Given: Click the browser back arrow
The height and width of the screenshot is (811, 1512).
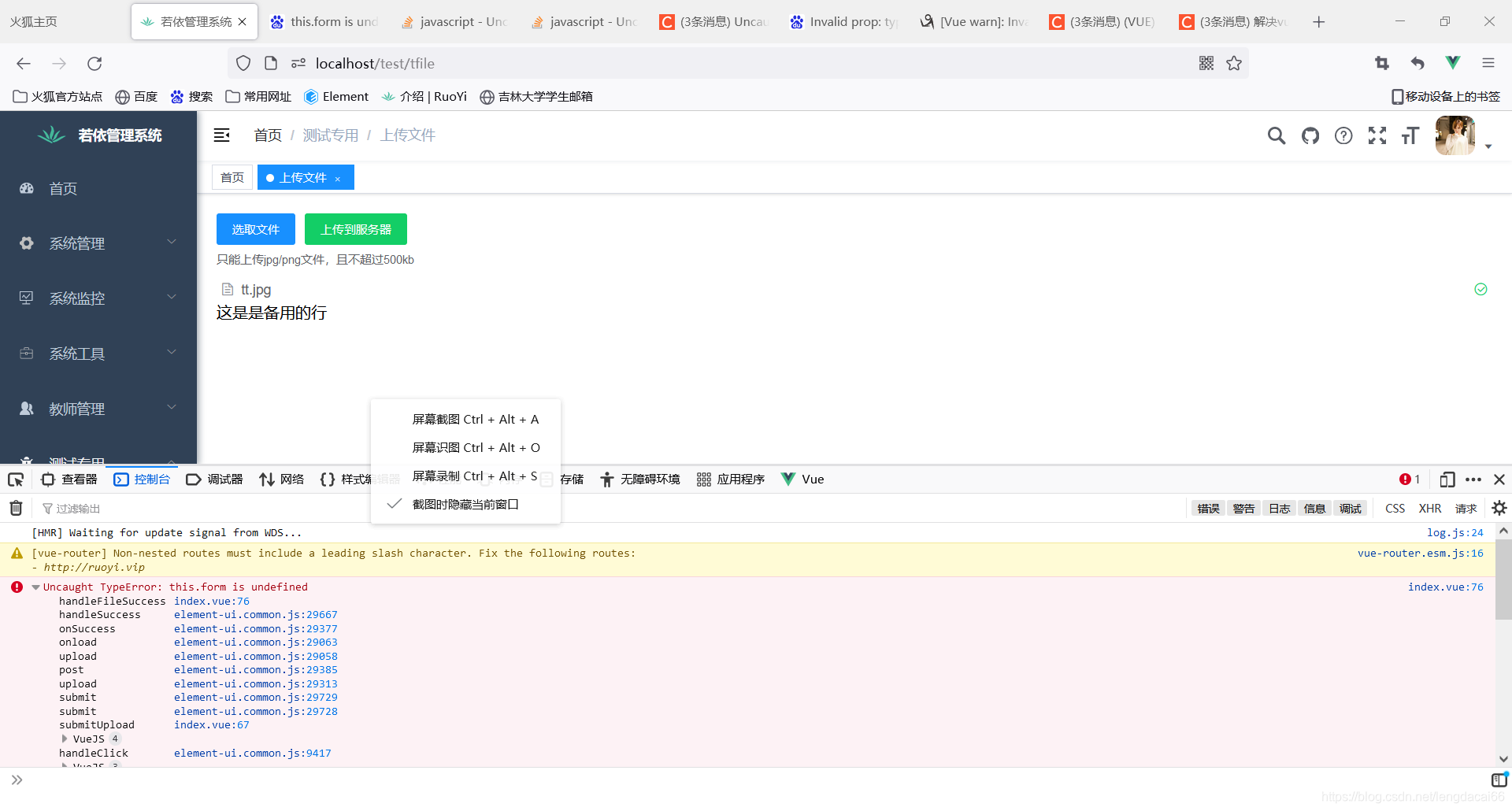Looking at the screenshot, I should pos(24,64).
